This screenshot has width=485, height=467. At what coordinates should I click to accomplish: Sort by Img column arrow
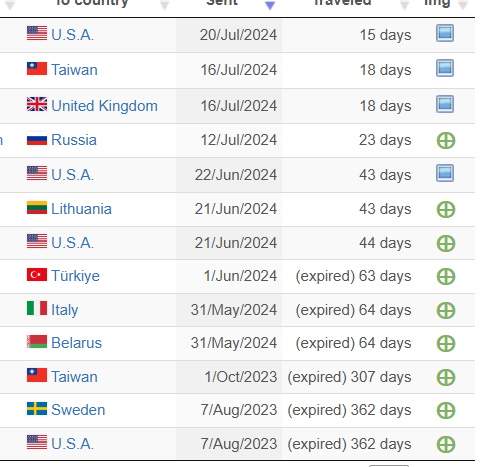(x=463, y=5)
